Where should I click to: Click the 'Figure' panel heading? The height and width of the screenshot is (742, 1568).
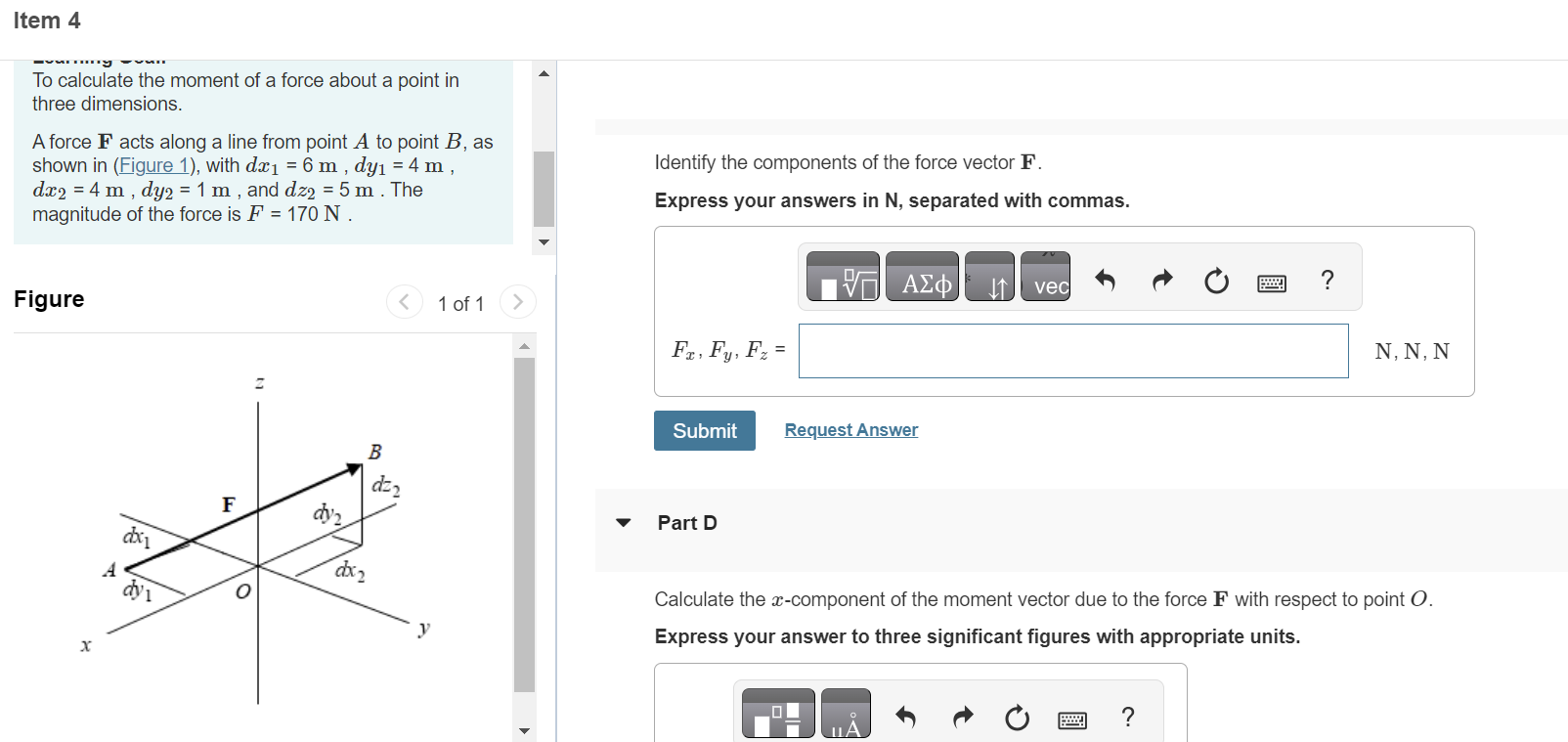click(49, 299)
